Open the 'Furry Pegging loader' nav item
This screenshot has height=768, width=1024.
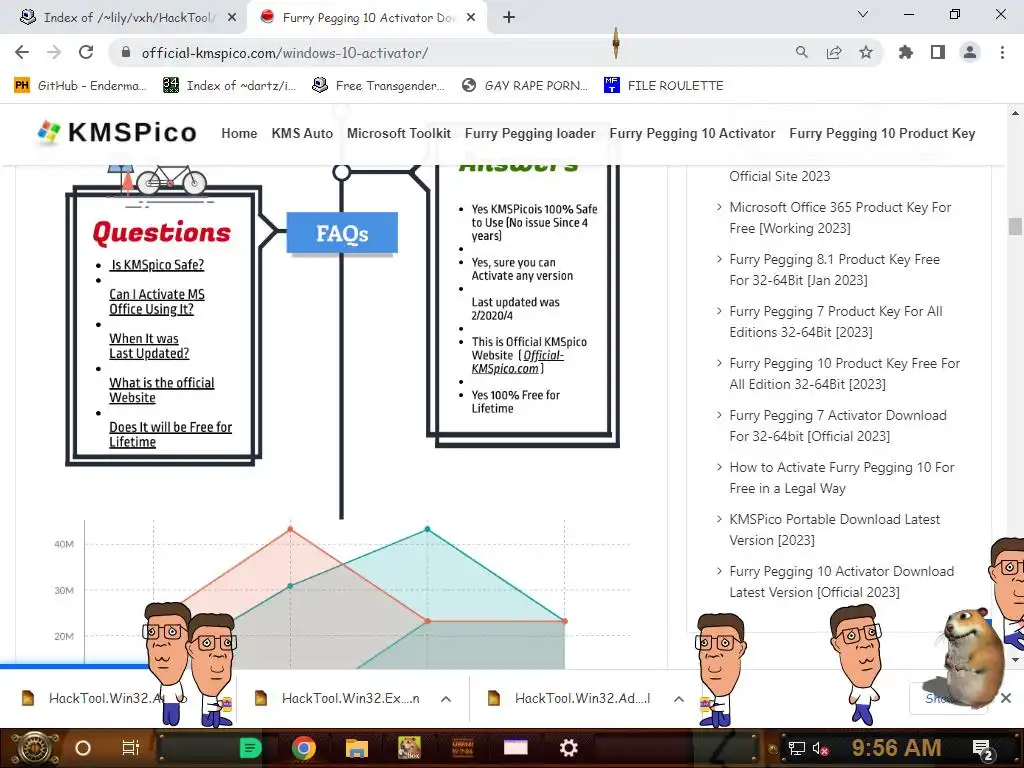[x=530, y=133]
